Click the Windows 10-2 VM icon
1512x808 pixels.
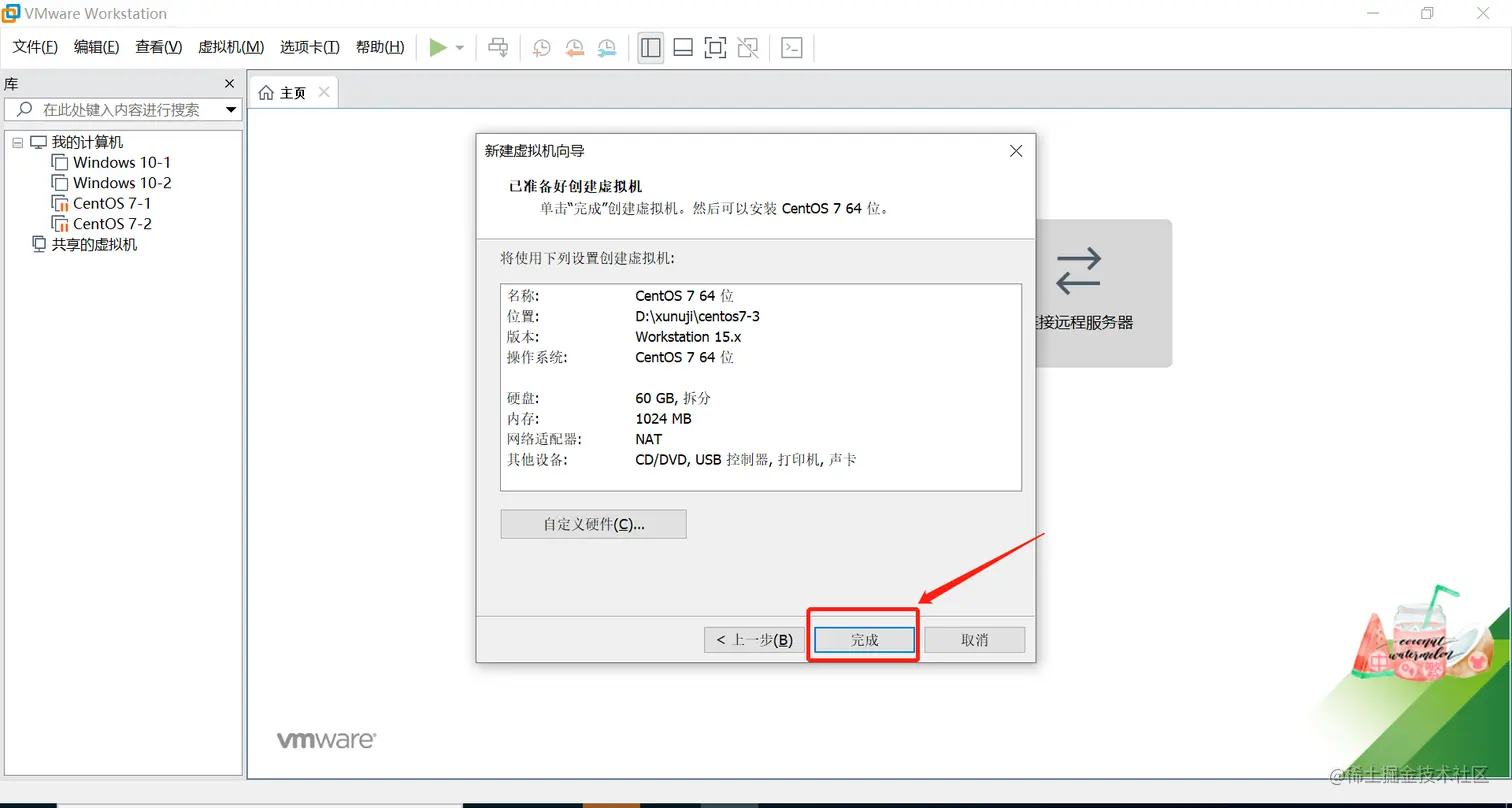59,183
